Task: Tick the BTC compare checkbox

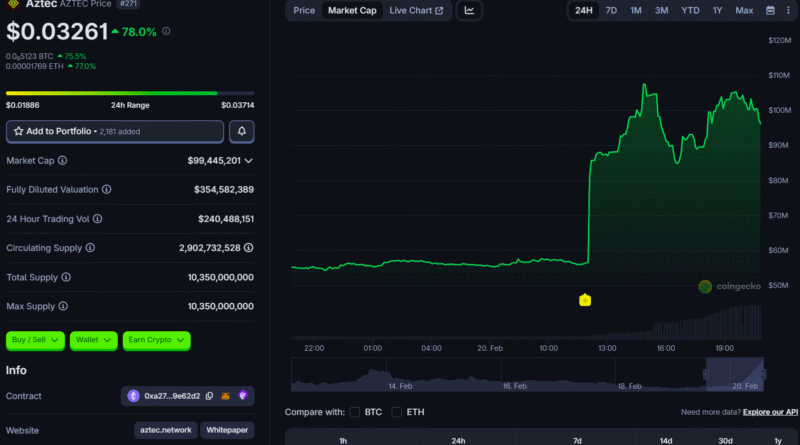Action: click(x=355, y=412)
